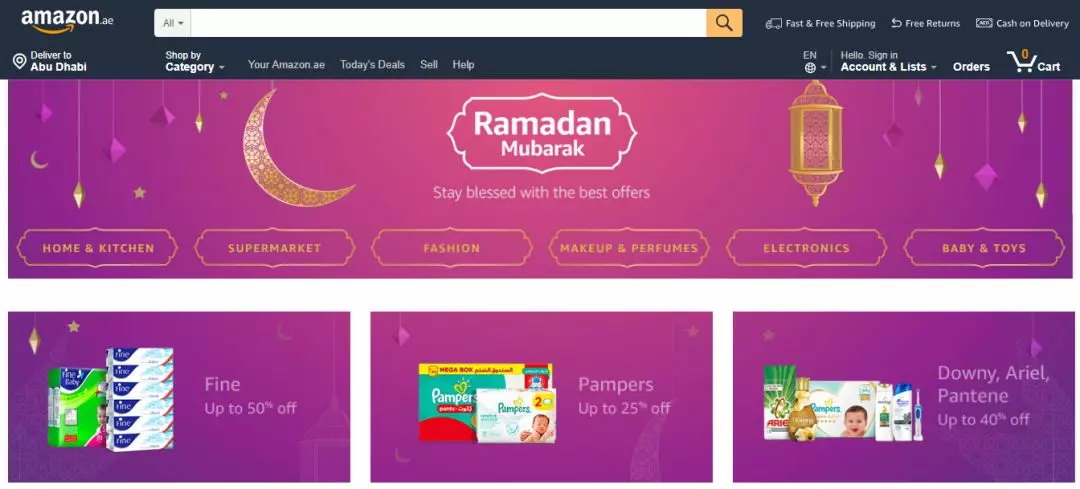
Task: Go to Your Amazon.ae
Action: point(286,64)
